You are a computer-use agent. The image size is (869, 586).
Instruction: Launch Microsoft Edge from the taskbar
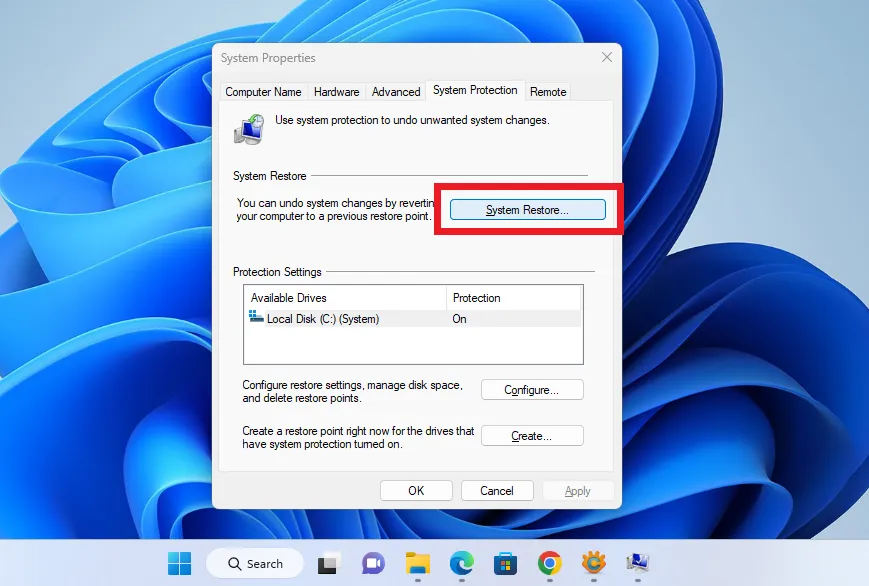coord(461,563)
